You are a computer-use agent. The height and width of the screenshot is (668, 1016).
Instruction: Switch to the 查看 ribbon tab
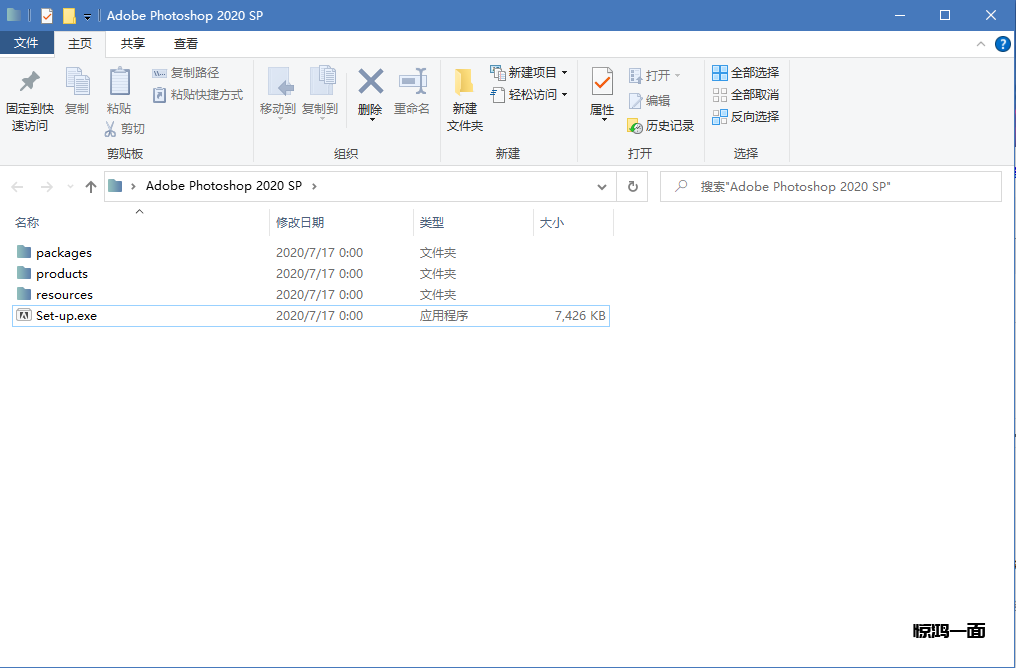(186, 44)
